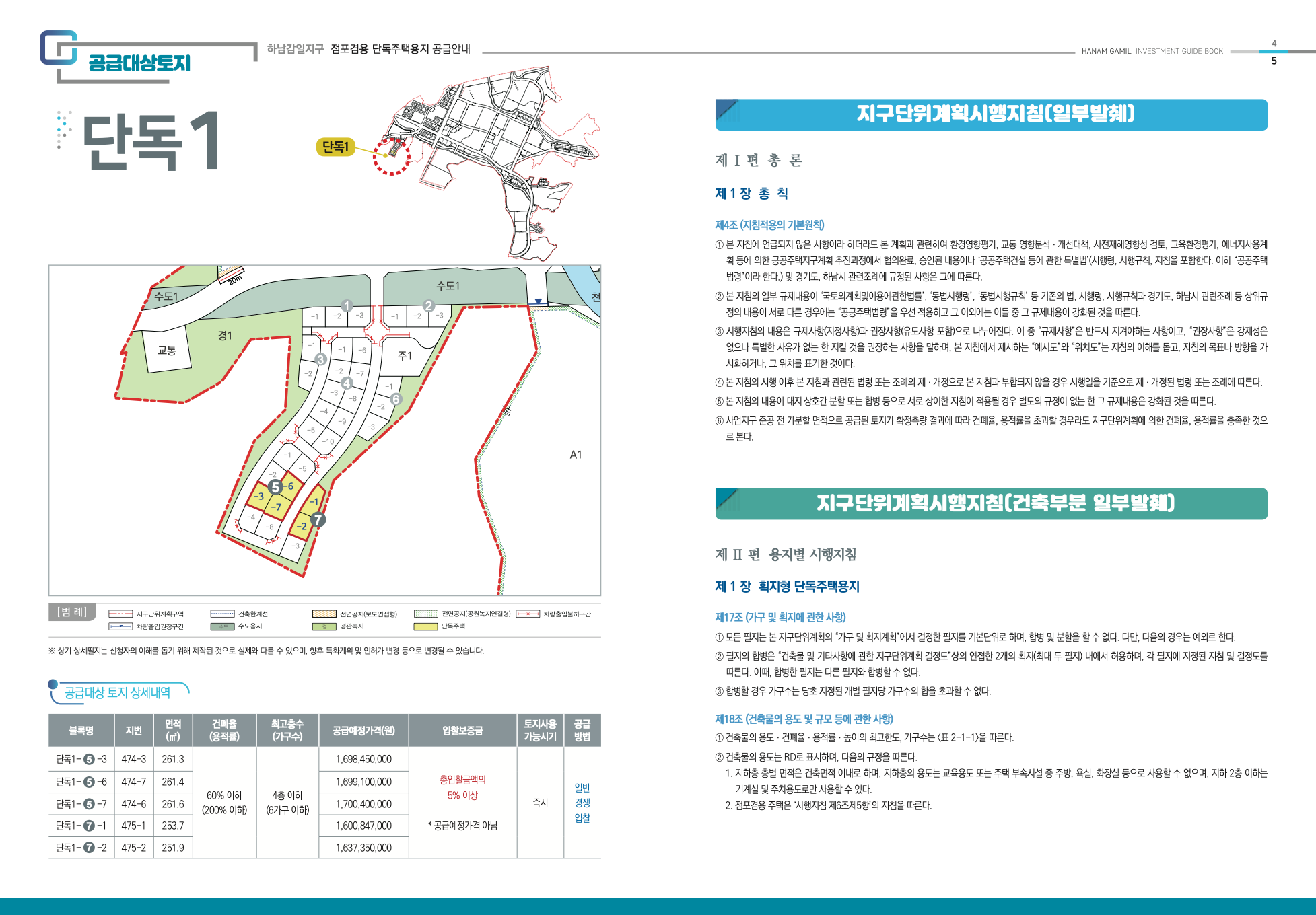This screenshot has width=1316, height=915.
Task: Select block marker 2 on the site map
Action: coord(428,306)
